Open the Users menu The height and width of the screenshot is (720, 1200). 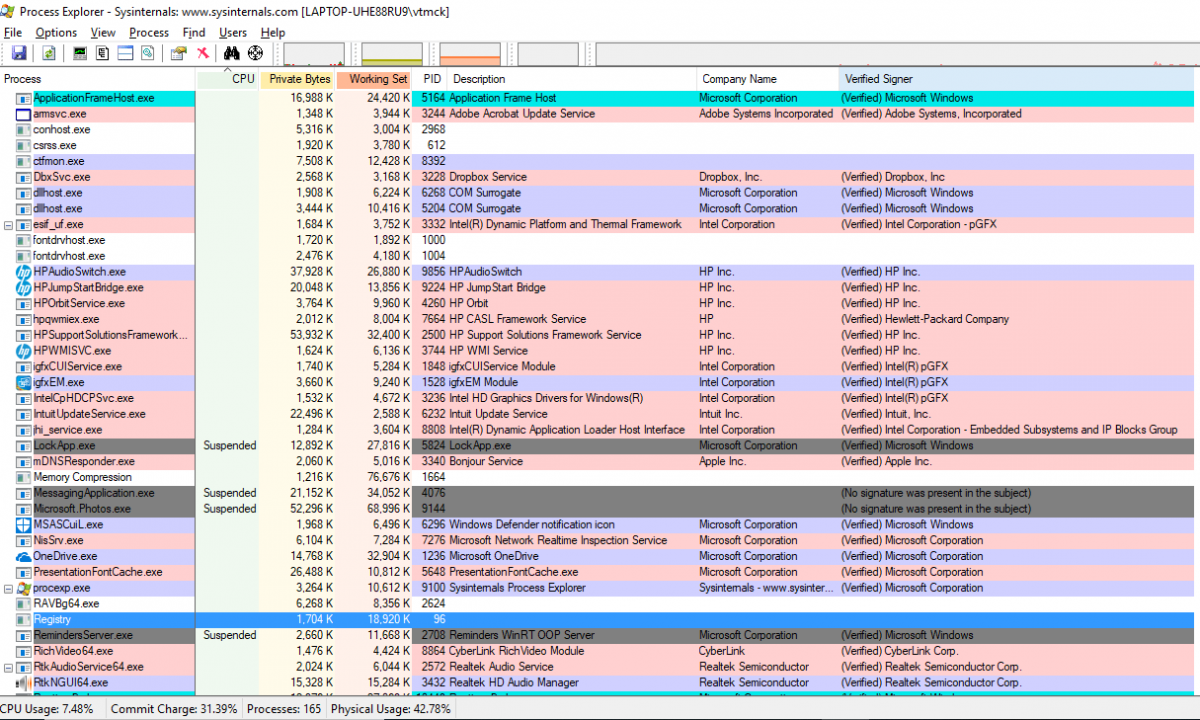click(233, 33)
